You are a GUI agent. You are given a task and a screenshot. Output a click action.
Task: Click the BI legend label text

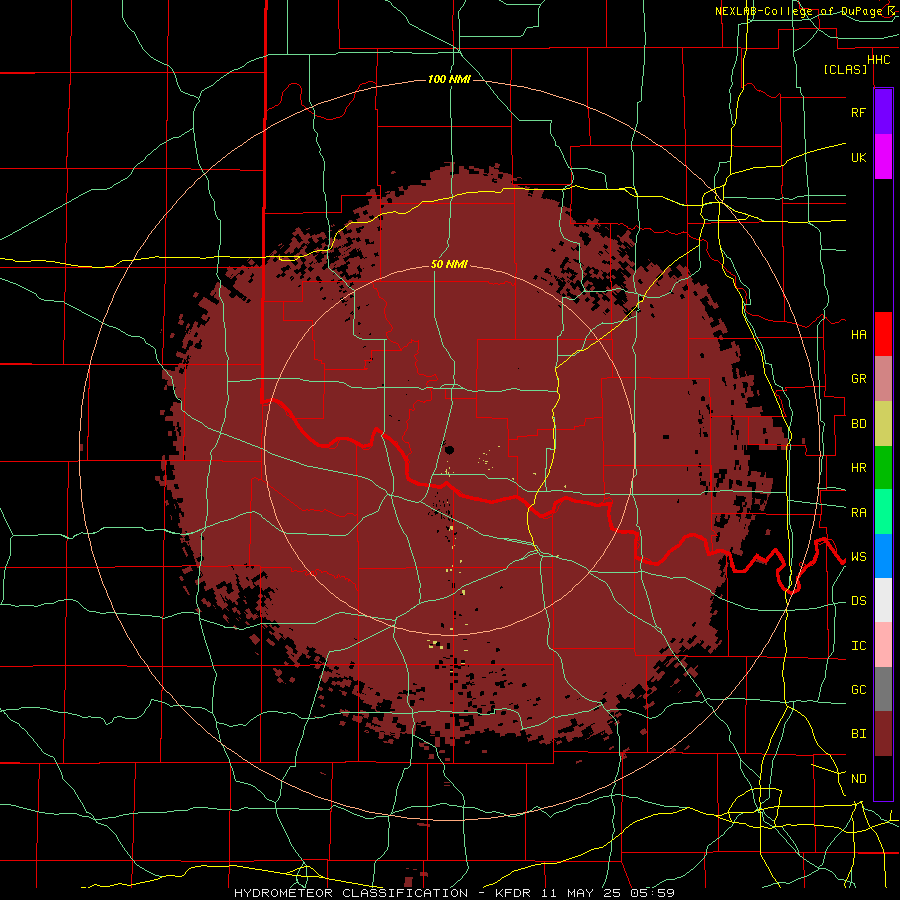point(858,734)
